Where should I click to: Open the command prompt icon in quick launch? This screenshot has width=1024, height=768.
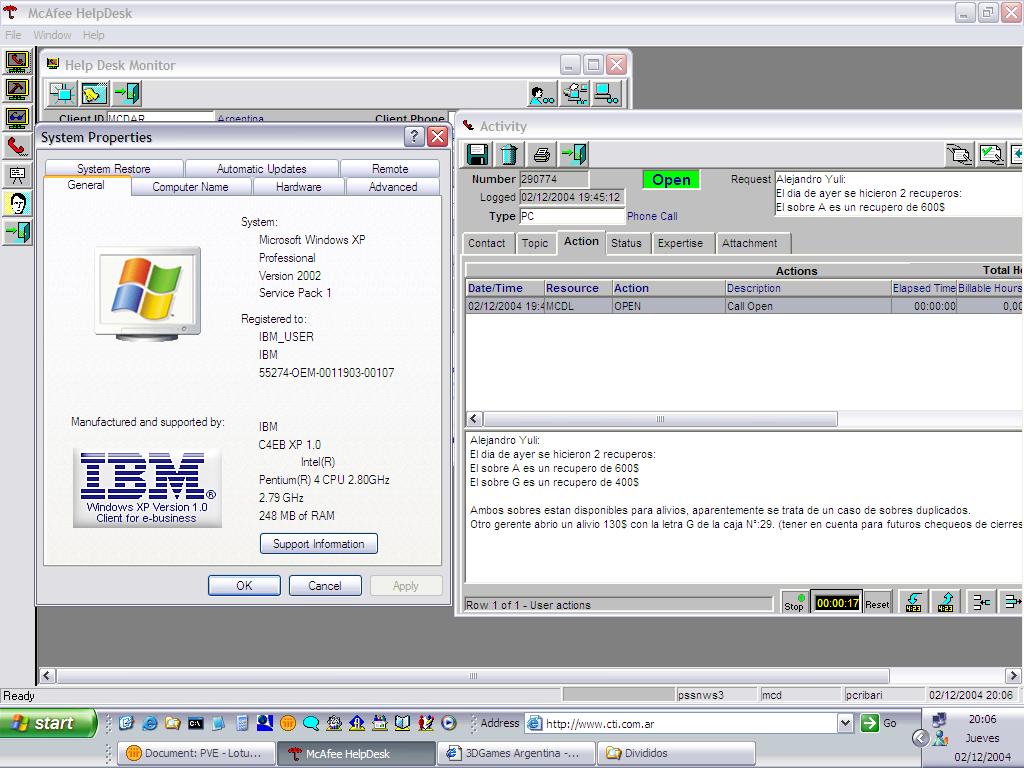pyautogui.click(x=195, y=723)
